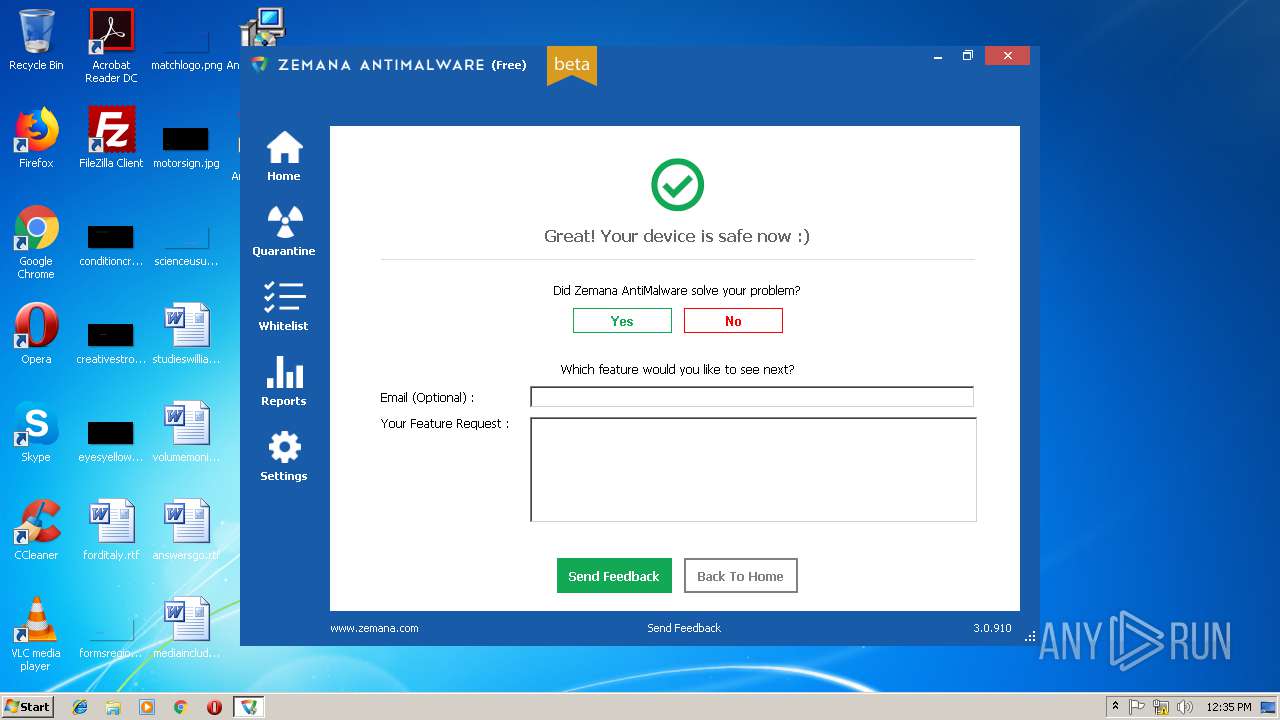Viewport: 1280px width, 720px height.
Task: Select the Firefox desktop icon
Action: point(36,138)
